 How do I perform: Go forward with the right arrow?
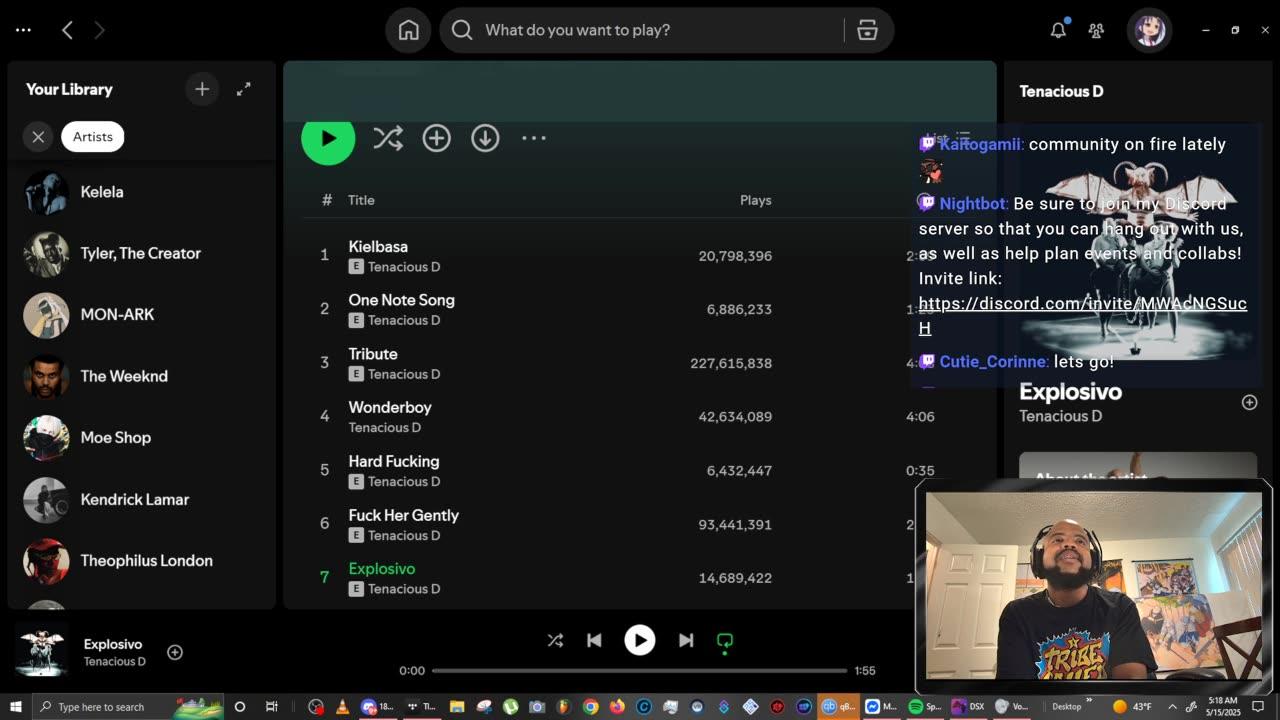click(x=99, y=30)
